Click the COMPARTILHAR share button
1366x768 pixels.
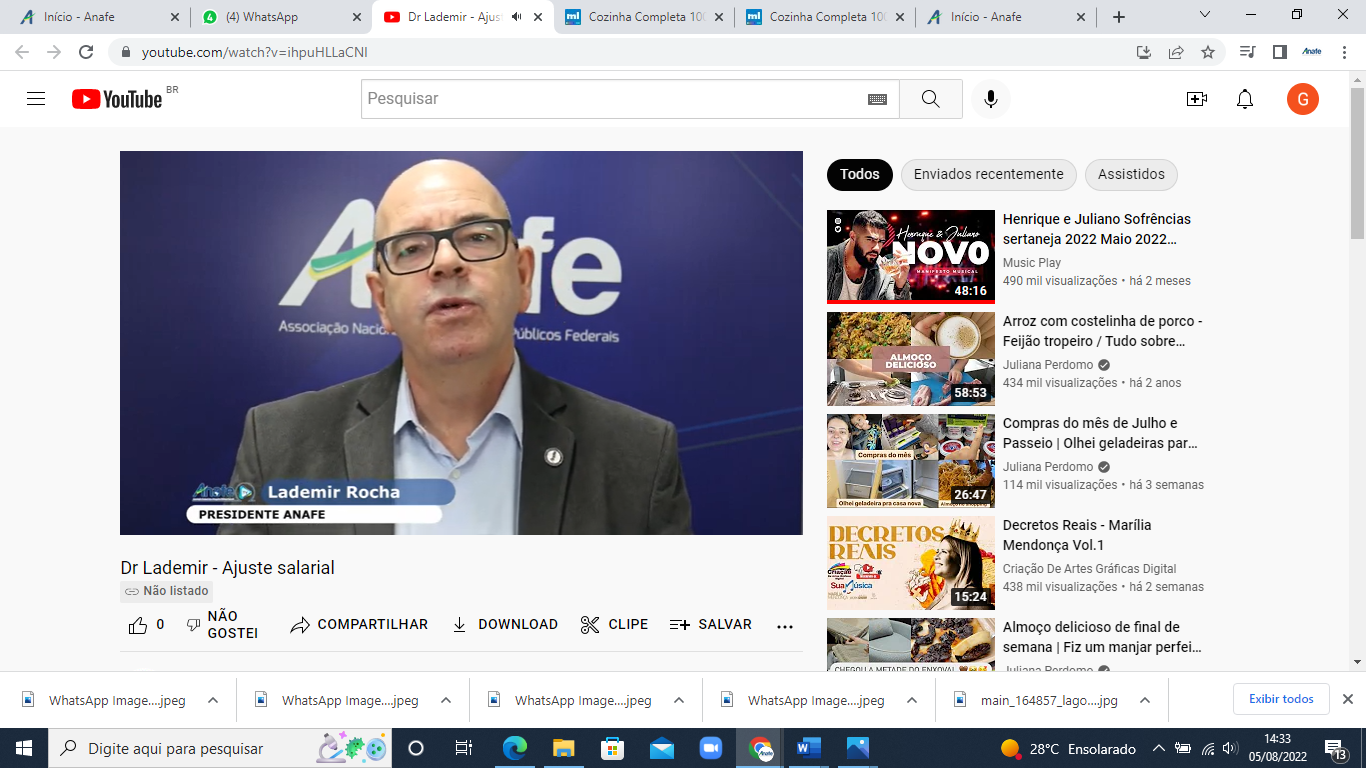click(359, 625)
